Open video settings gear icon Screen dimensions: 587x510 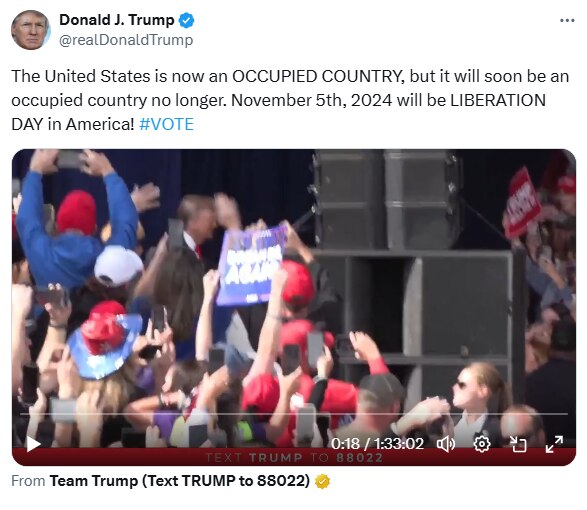point(482,444)
